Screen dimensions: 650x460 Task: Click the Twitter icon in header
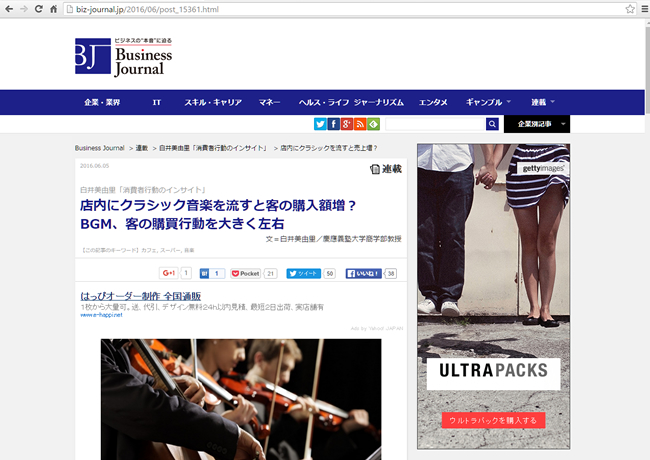pyautogui.click(x=320, y=124)
